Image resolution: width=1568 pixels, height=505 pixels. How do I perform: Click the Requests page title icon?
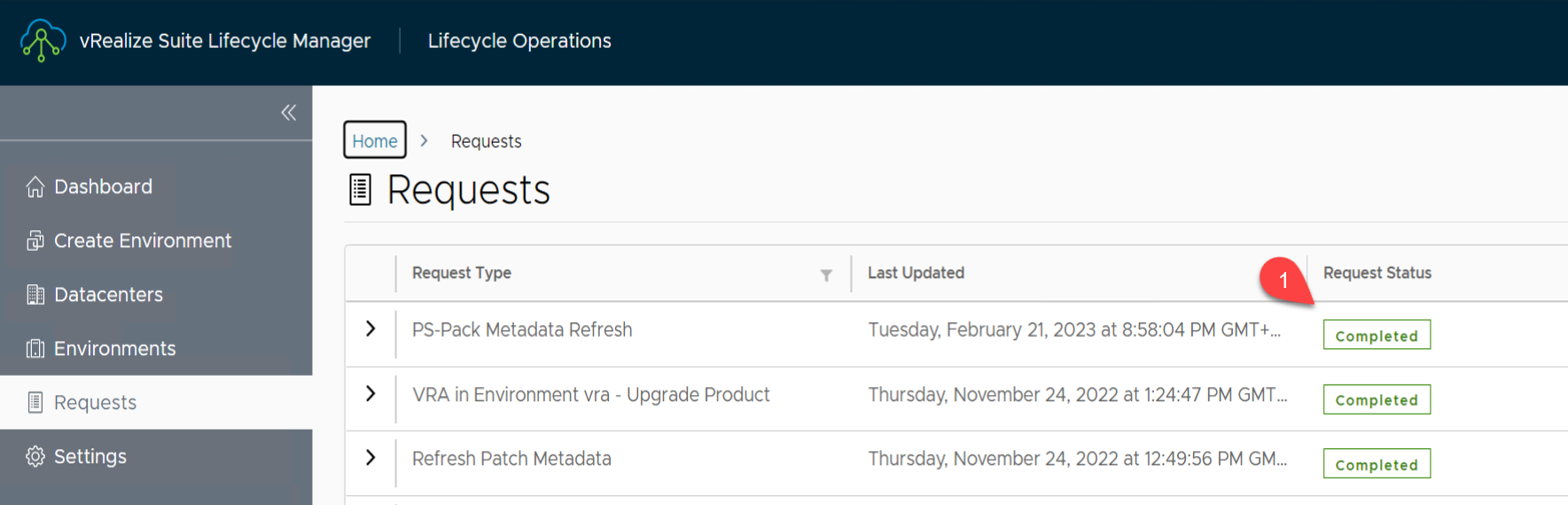[360, 190]
